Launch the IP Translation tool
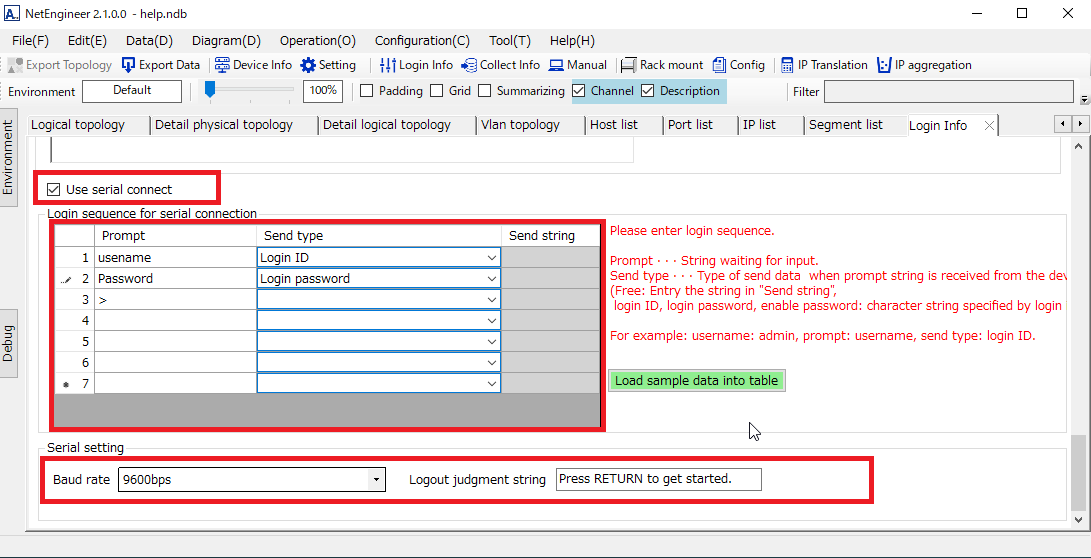 pos(787,65)
